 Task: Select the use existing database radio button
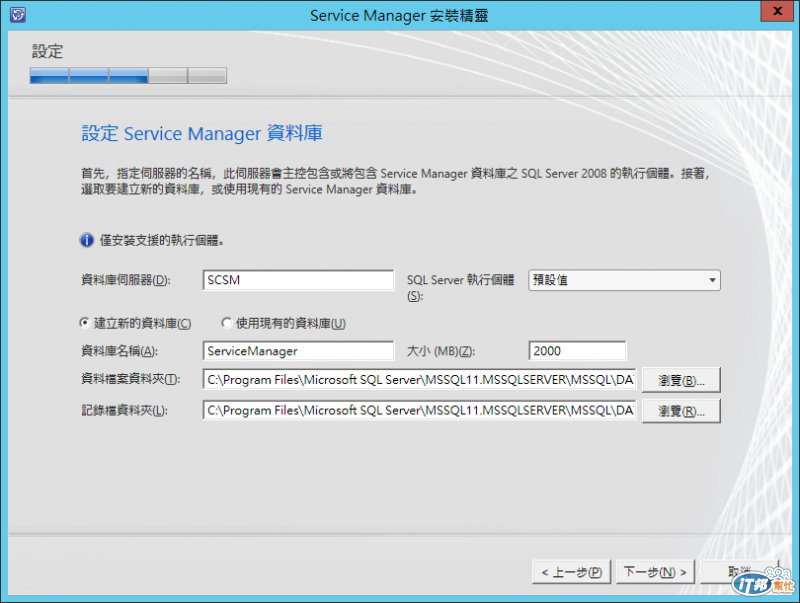point(227,322)
